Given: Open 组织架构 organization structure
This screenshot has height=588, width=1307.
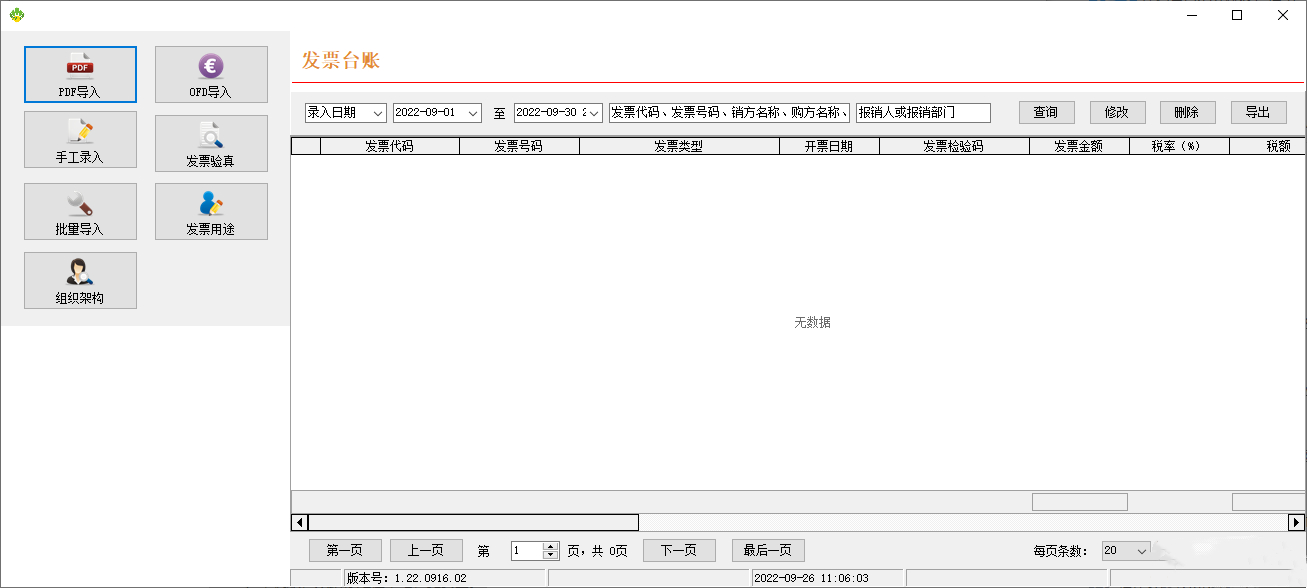Looking at the screenshot, I should point(80,280).
